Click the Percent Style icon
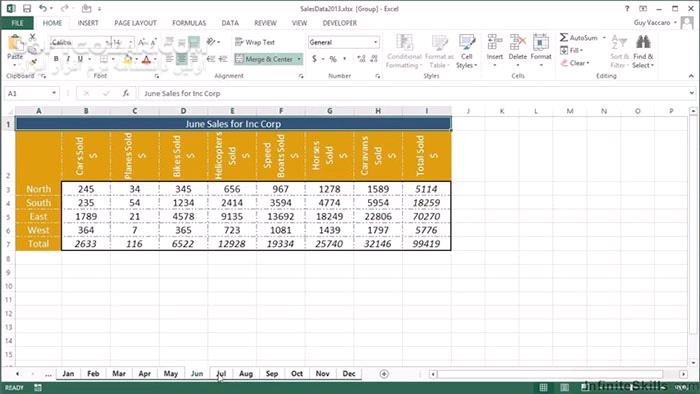 (333, 59)
